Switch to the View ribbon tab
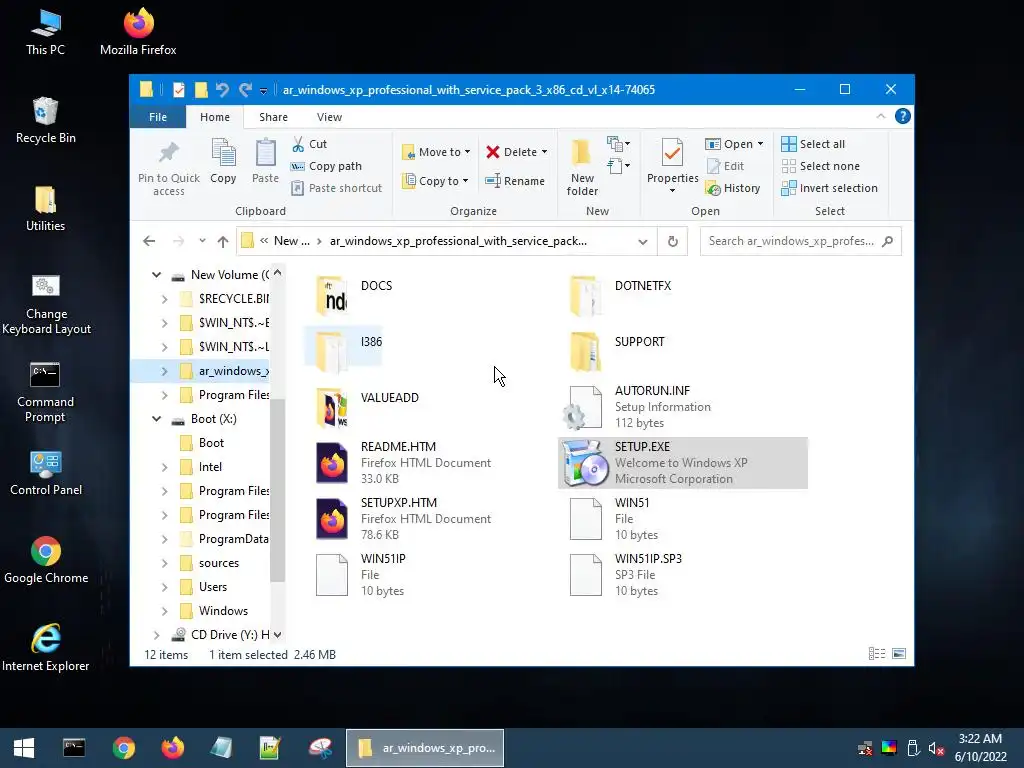Viewport: 1024px width, 768px height. click(329, 117)
